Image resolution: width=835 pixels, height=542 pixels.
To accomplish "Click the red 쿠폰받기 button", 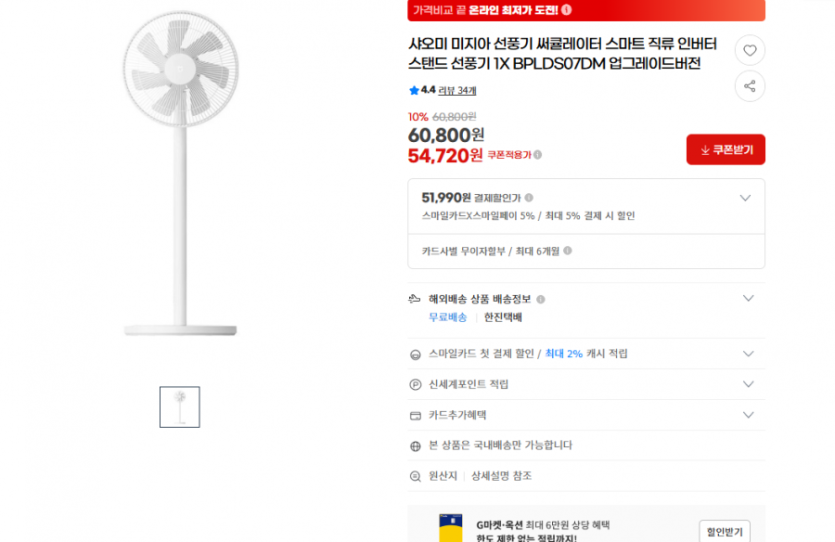I will pyautogui.click(x=725, y=150).
